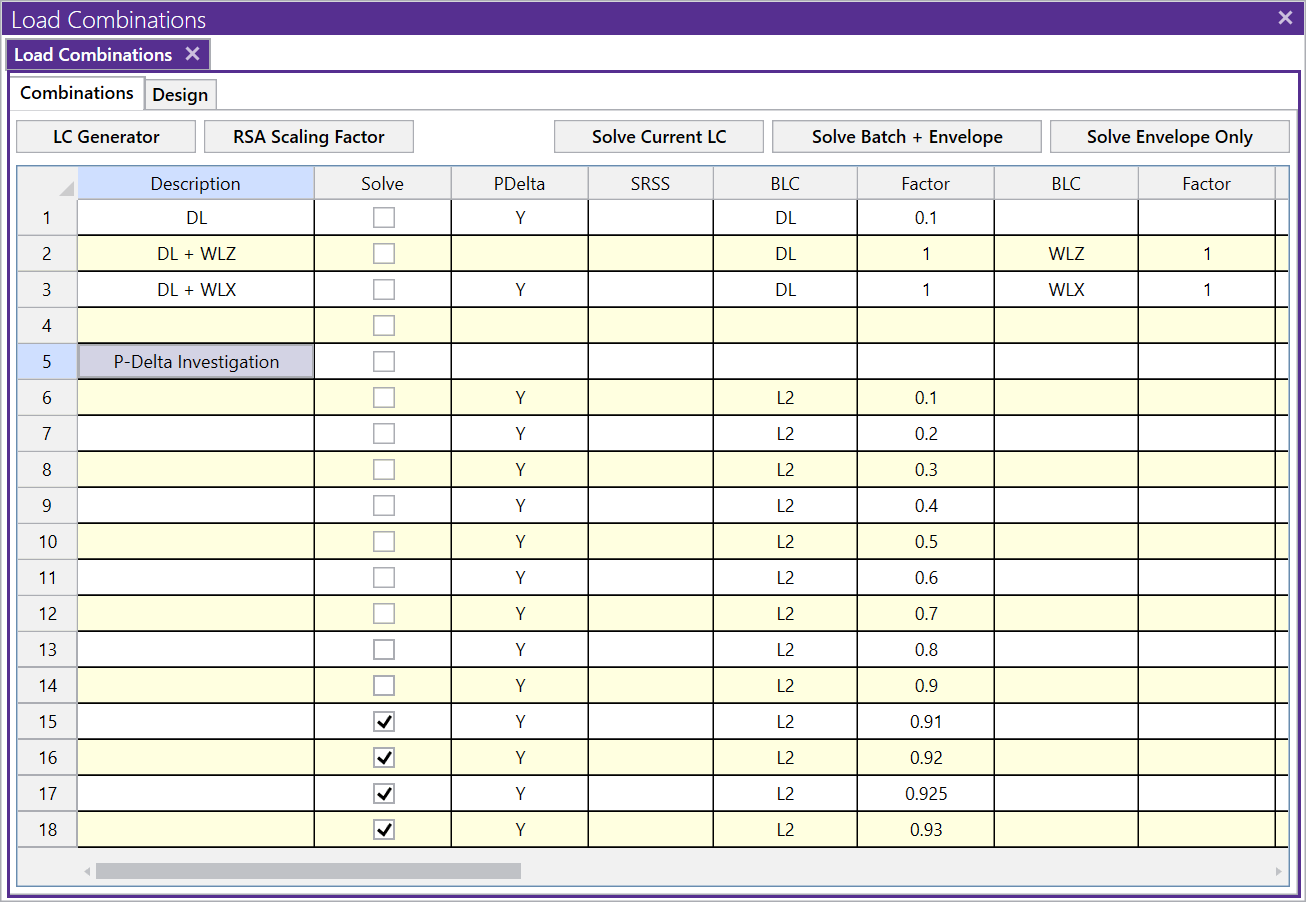Click Solve Envelope Only button
The height and width of the screenshot is (902, 1306).
1169,137
